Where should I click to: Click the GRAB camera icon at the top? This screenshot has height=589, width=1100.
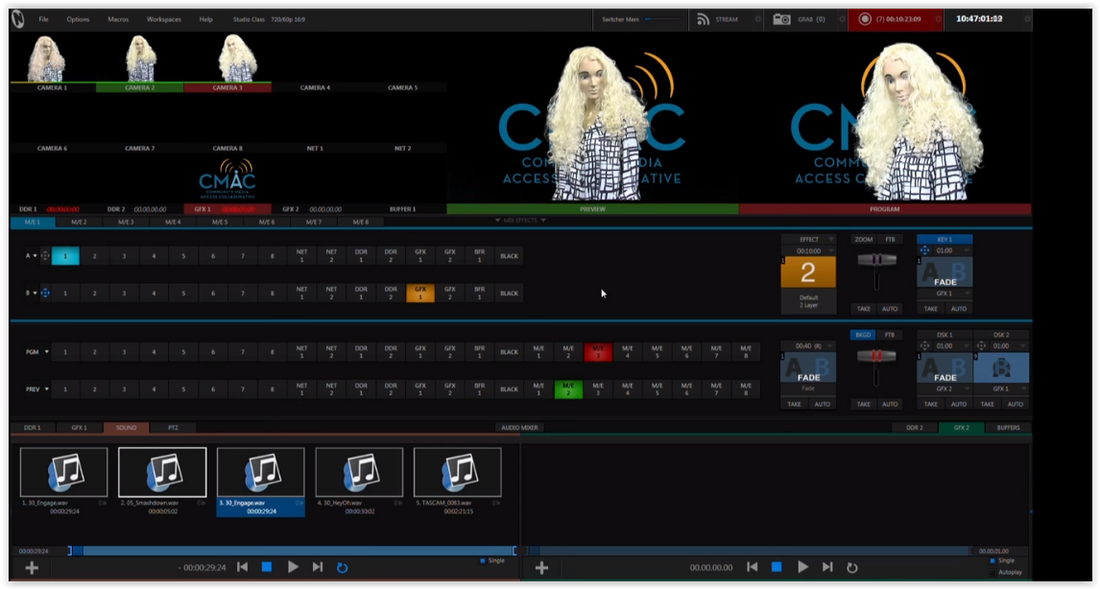[781, 18]
